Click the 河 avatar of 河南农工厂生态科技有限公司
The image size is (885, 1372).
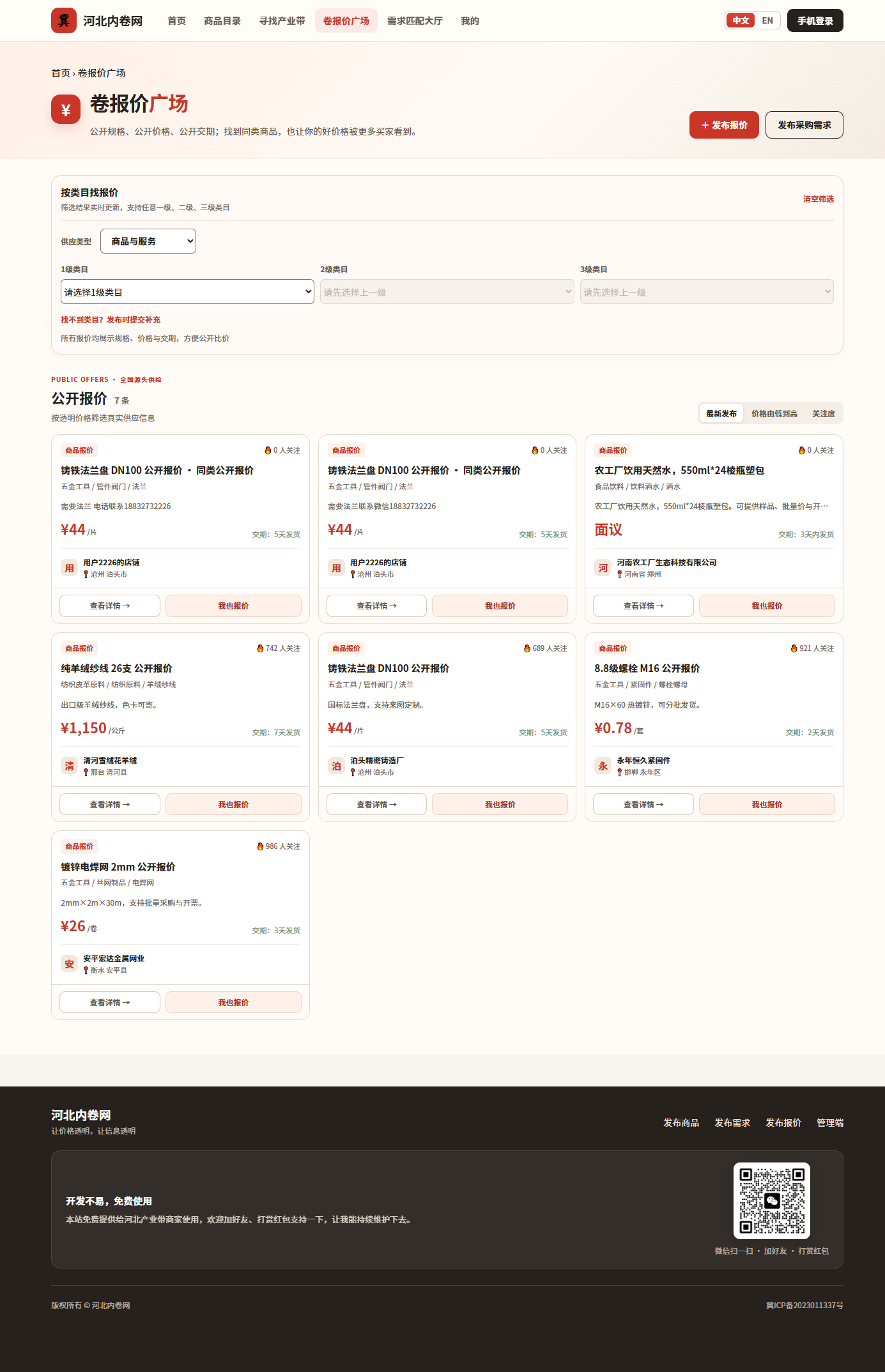pos(603,568)
